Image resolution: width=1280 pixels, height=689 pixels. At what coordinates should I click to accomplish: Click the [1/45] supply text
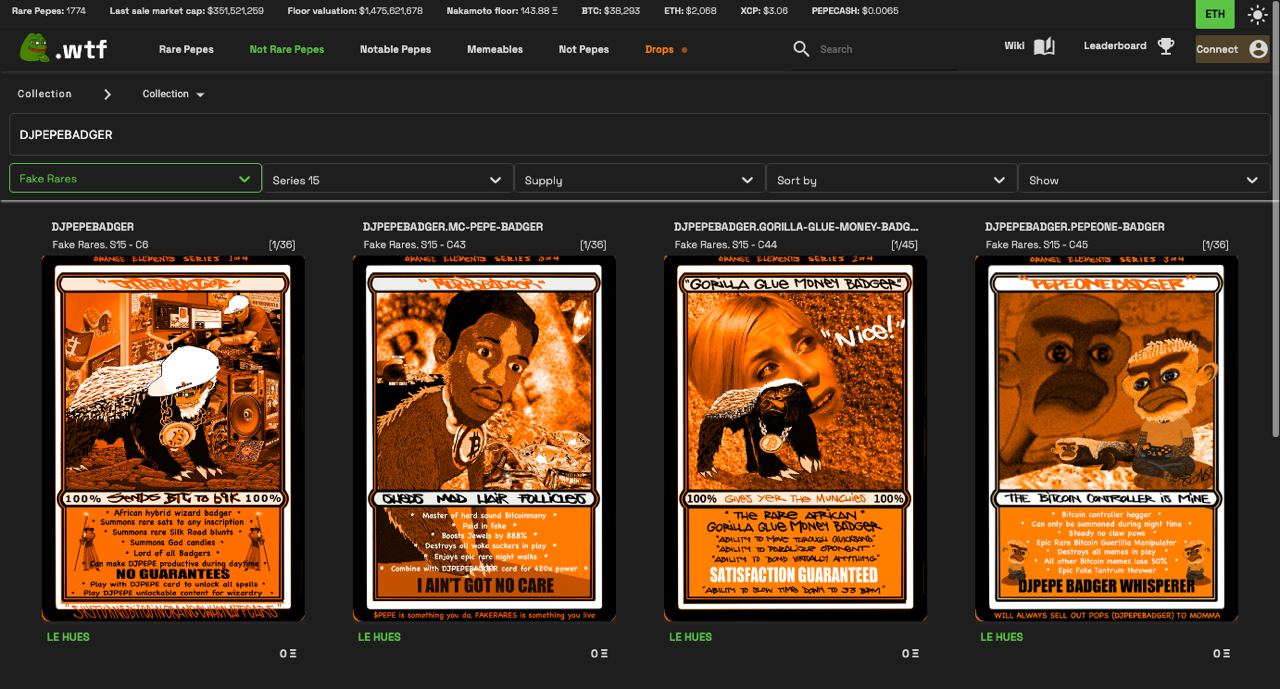point(904,245)
